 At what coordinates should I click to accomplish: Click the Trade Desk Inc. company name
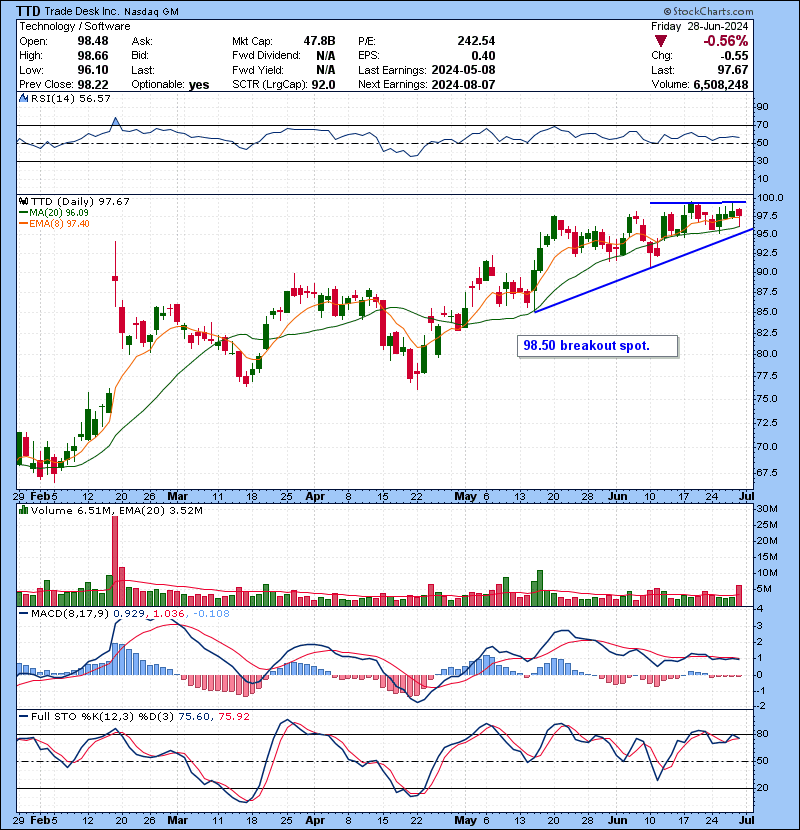(83, 11)
